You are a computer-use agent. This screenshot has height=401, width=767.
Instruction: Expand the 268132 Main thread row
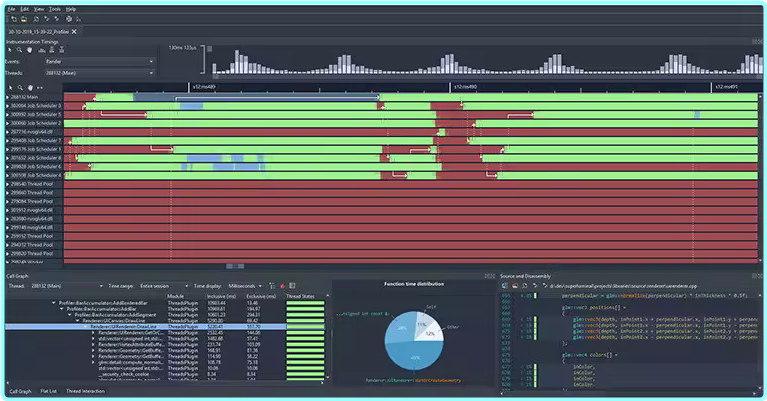pyautogui.click(x=8, y=97)
